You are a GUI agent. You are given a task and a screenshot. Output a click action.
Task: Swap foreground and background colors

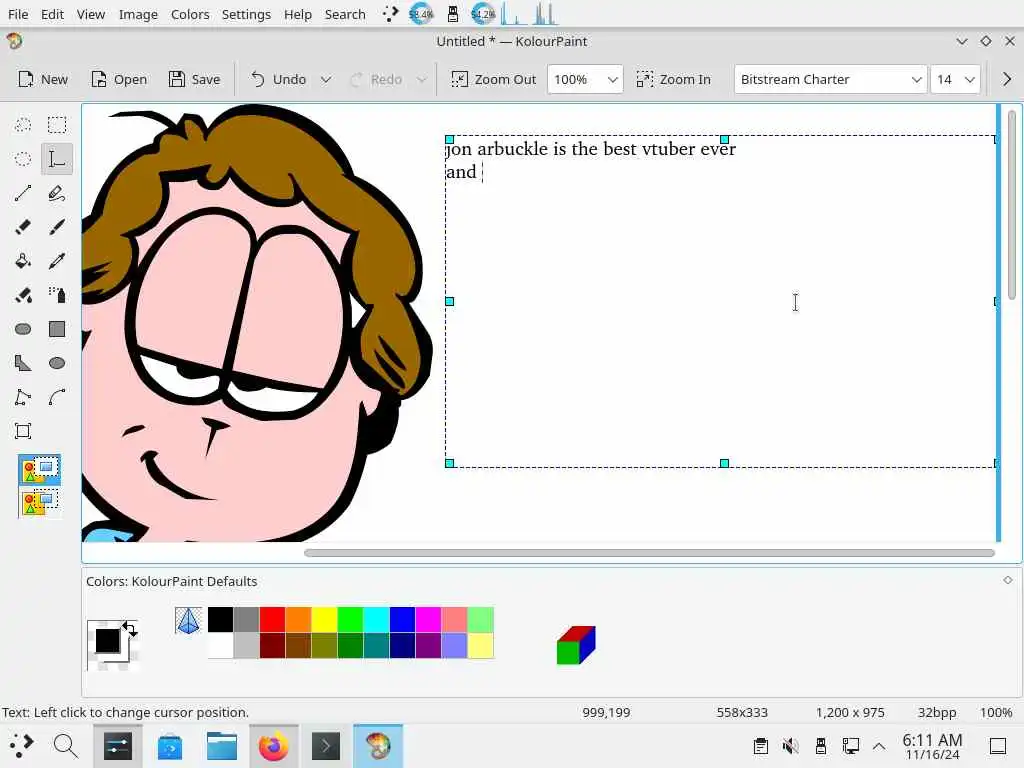tap(130, 629)
